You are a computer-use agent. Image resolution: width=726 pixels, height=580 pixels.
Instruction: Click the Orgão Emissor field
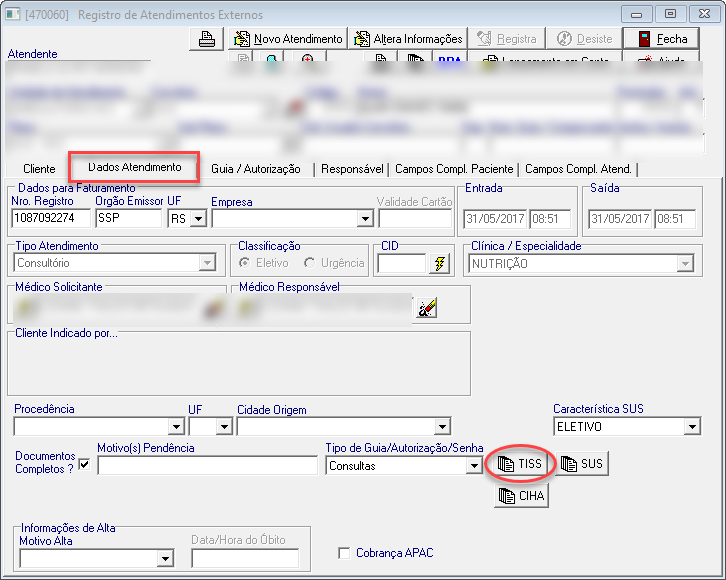[x=128, y=218]
